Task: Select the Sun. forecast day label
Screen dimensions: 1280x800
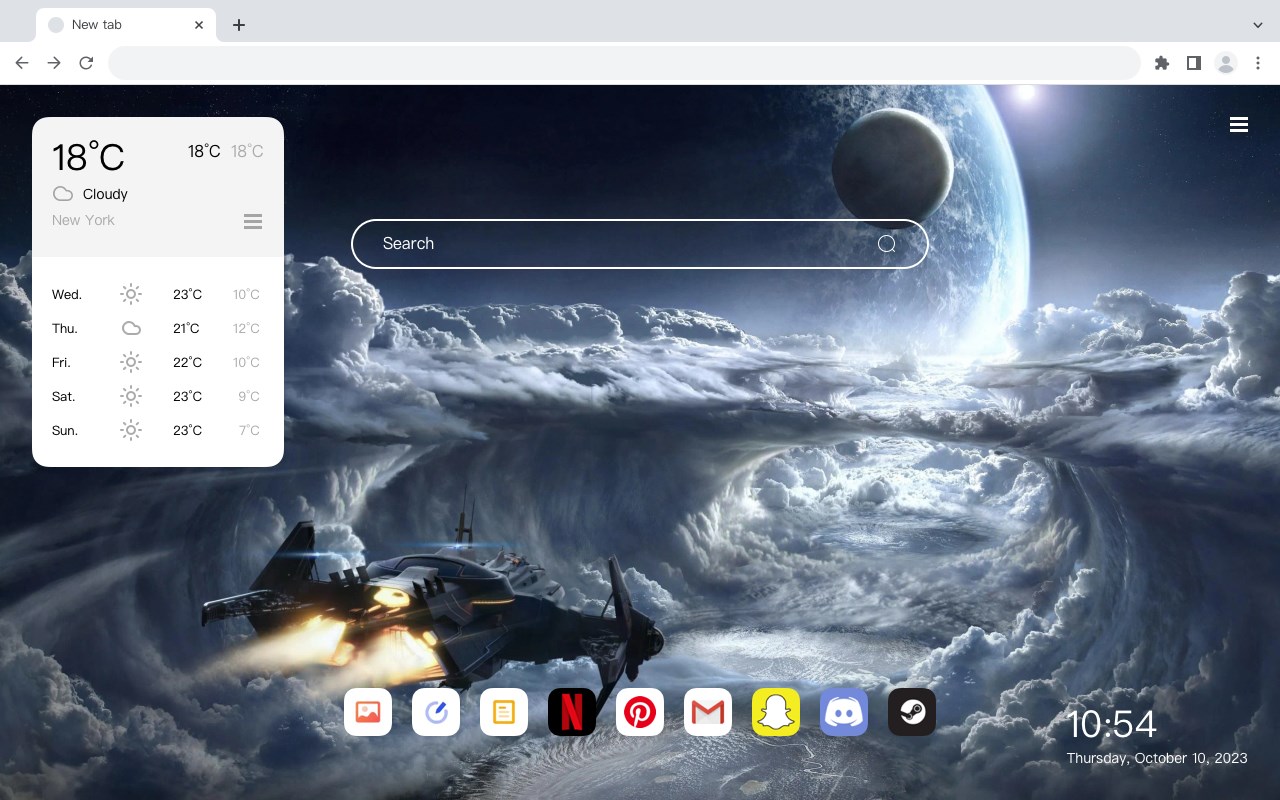Action: [x=65, y=430]
